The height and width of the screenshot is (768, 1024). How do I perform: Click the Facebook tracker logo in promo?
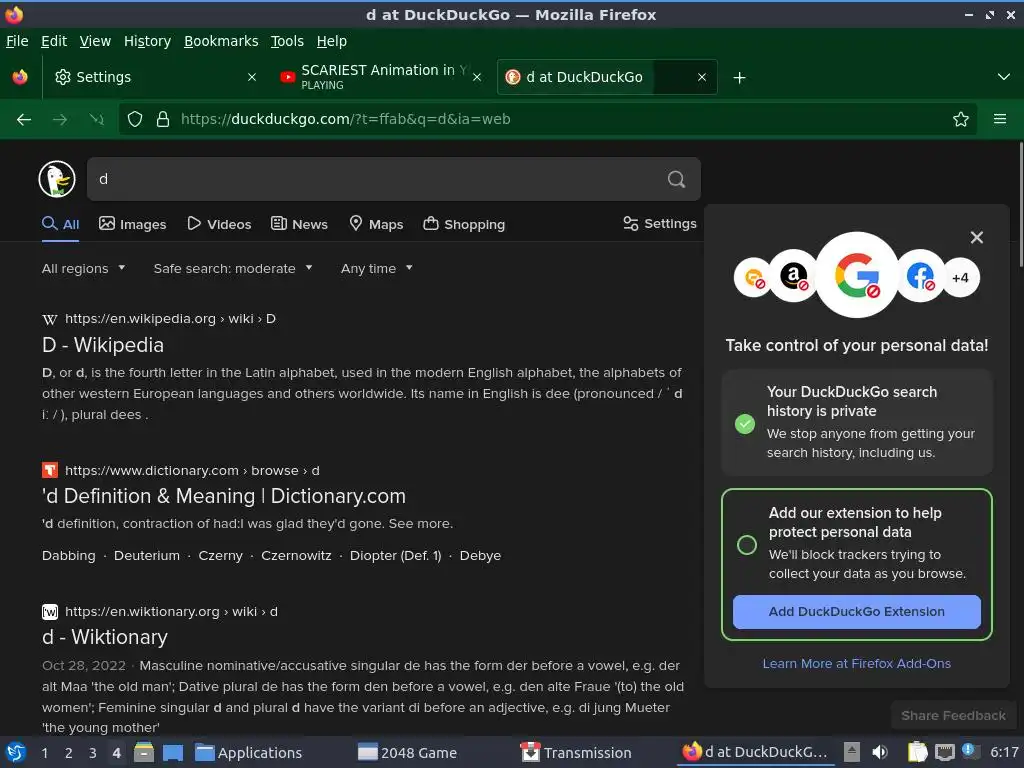tap(920, 276)
